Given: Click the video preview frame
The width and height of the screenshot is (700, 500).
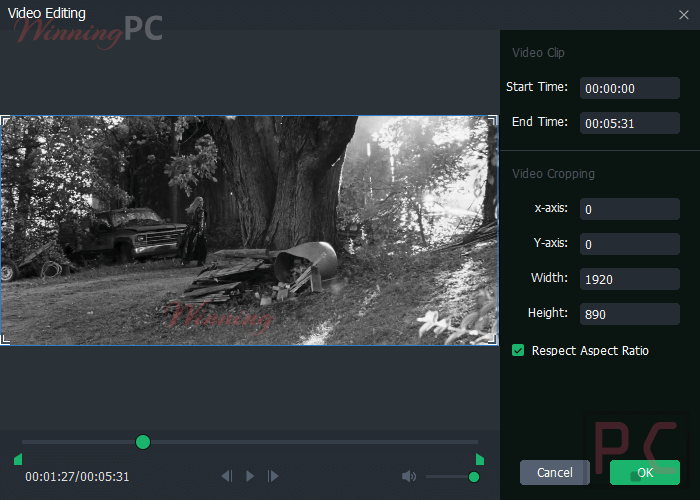Looking at the screenshot, I should [x=249, y=230].
